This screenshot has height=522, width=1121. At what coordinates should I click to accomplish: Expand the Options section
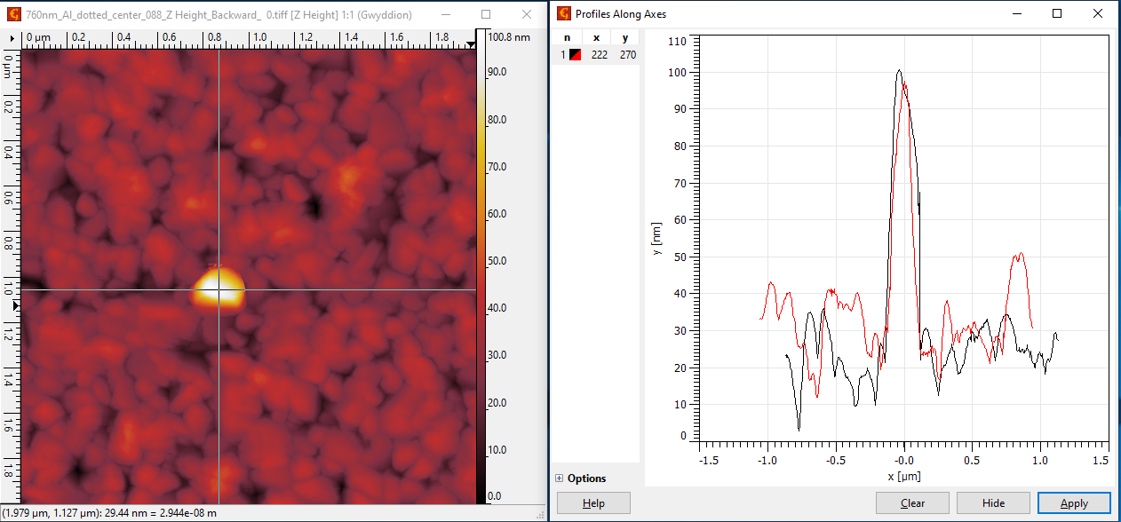pyautogui.click(x=560, y=478)
